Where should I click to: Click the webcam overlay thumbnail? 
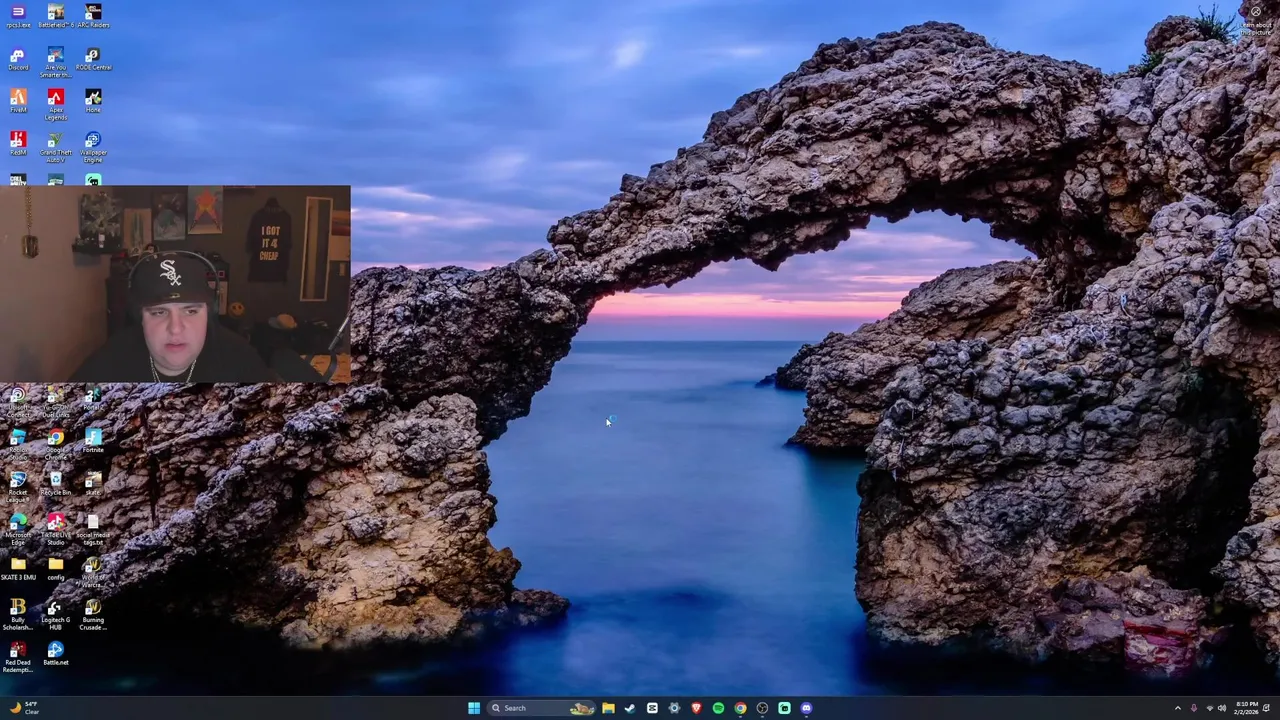click(175, 284)
